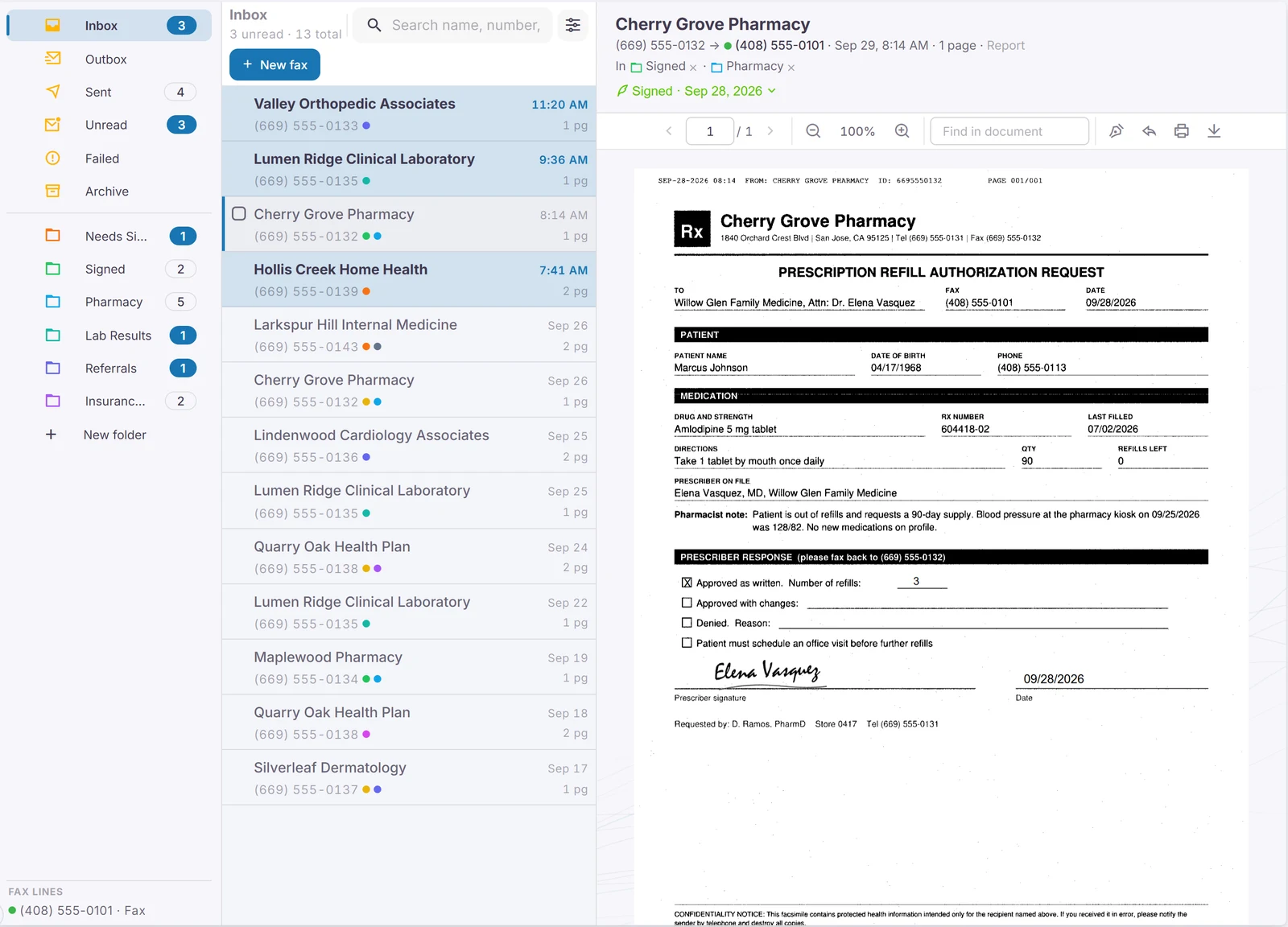
Task: Click the Report link
Action: (x=1005, y=46)
